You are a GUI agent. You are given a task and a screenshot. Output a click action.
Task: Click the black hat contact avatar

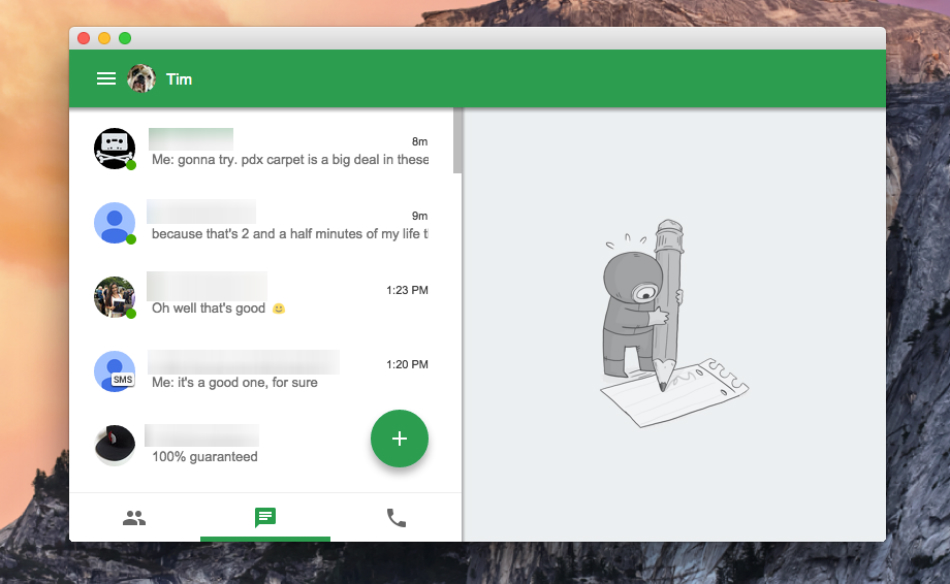tap(114, 445)
